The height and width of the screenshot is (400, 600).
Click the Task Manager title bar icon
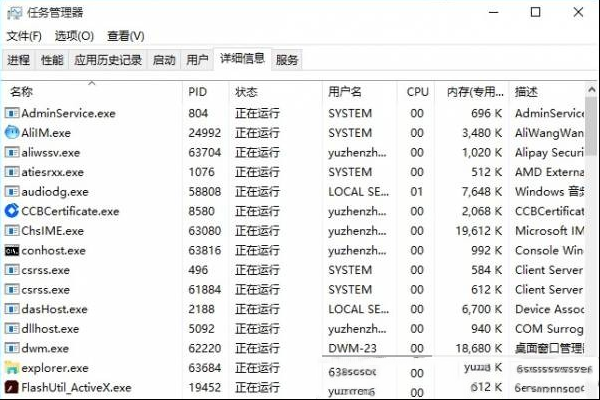point(14,13)
